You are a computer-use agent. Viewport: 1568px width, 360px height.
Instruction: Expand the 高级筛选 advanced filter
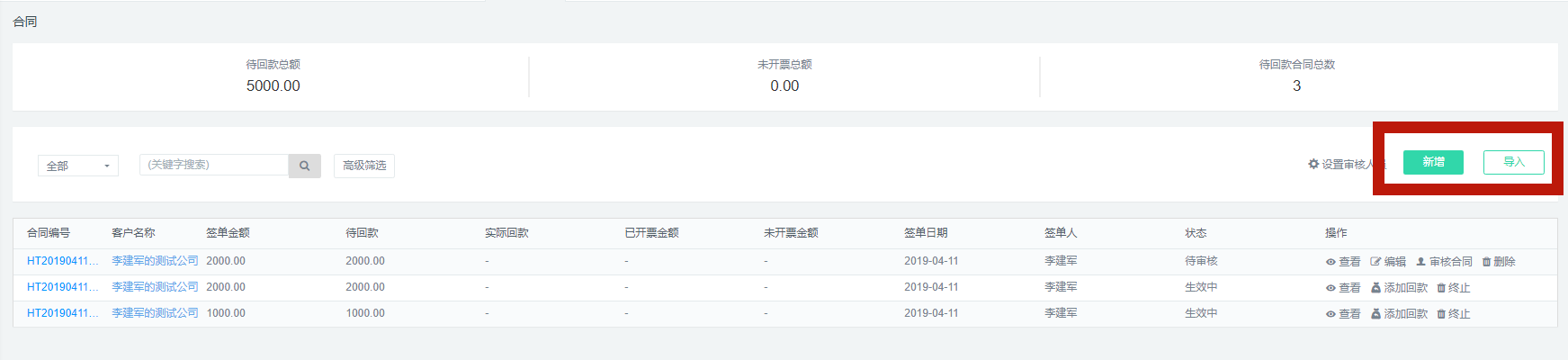tap(364, 166)
